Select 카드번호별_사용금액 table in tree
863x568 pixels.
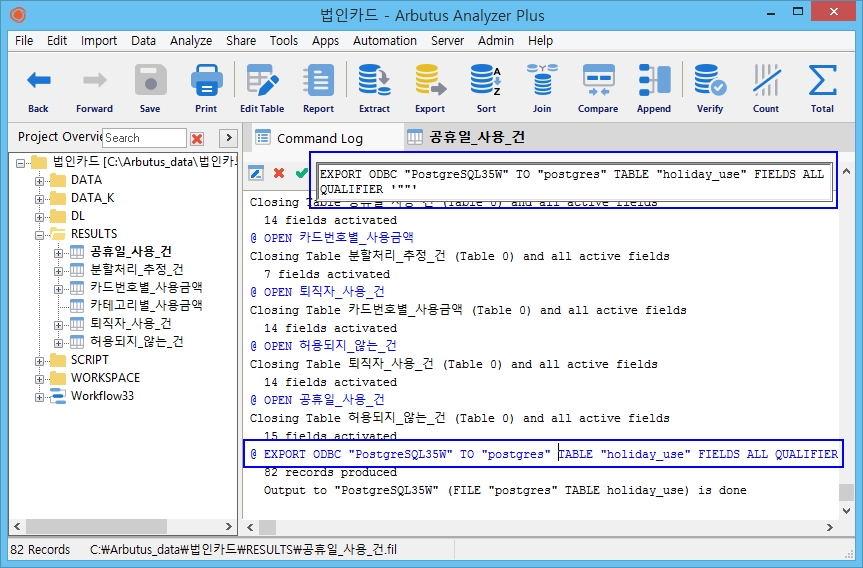click(x=146, y=287)
